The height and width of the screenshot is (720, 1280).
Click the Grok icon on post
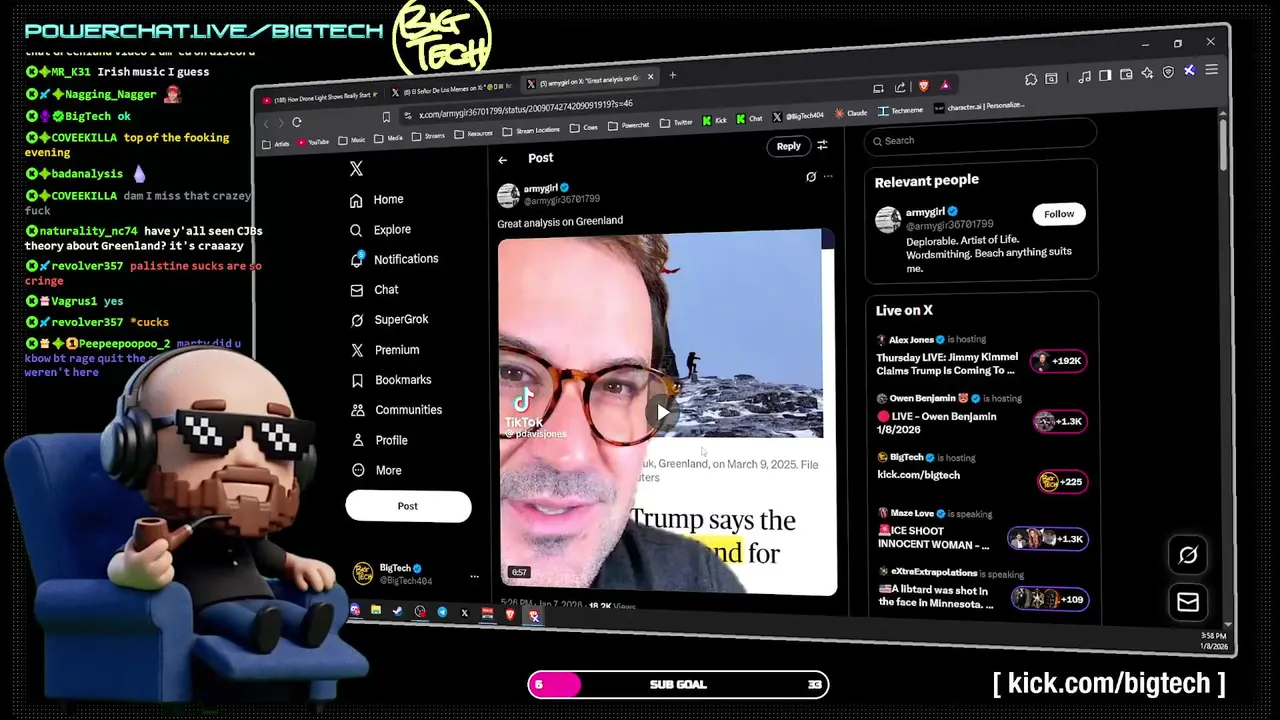coord(811,176)
